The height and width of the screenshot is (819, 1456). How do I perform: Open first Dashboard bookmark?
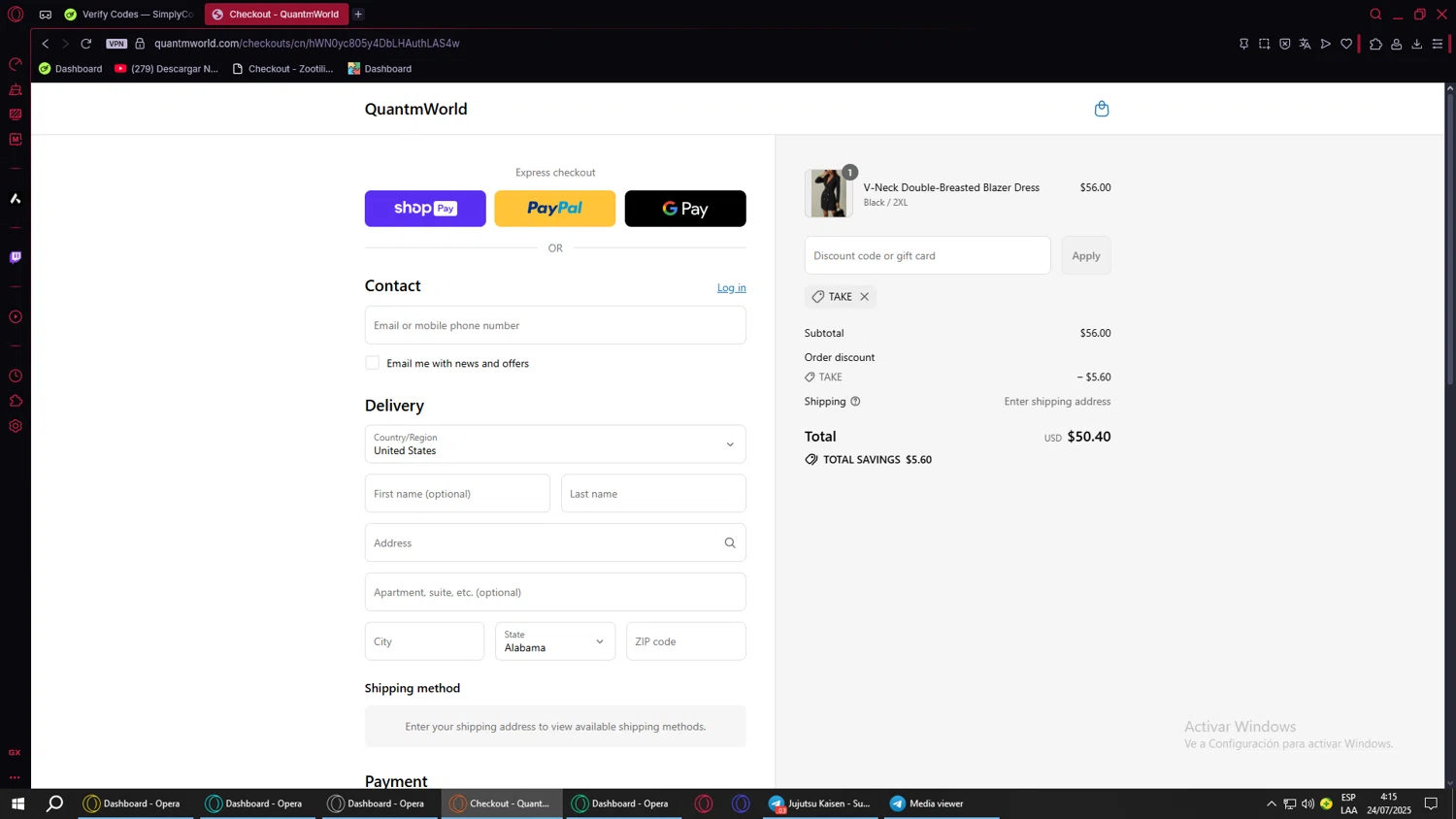click(x=70, y=69)
